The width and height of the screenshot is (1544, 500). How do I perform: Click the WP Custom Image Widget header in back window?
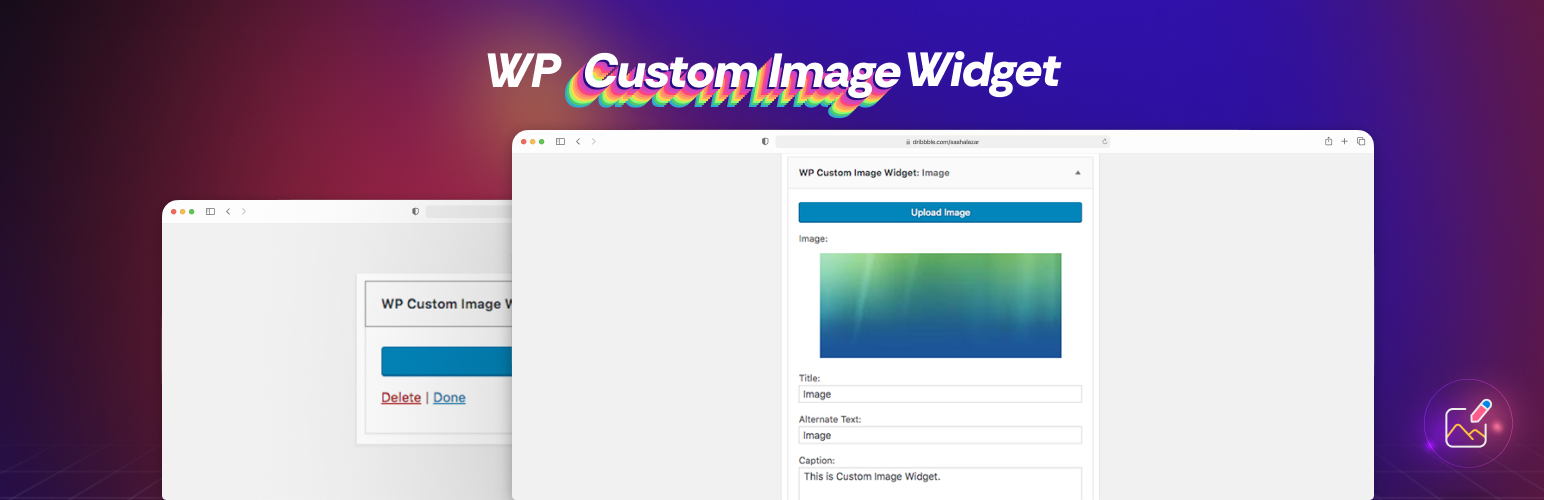click(x=439, y=304)
